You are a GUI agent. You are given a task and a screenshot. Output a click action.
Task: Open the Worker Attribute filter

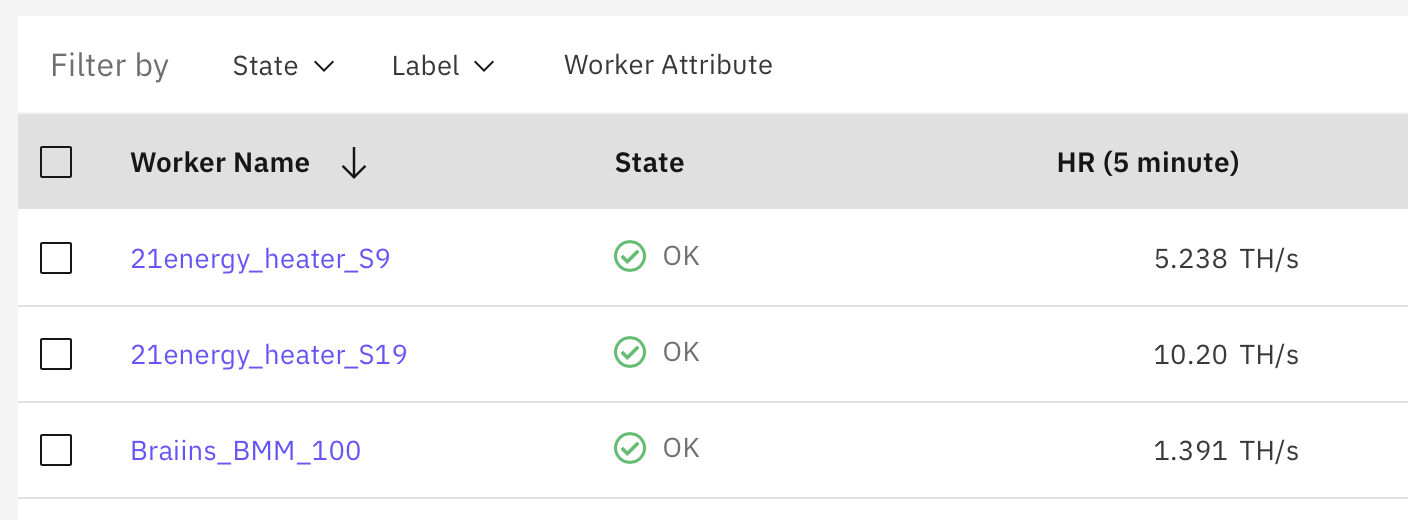click(x=668, y=65)
